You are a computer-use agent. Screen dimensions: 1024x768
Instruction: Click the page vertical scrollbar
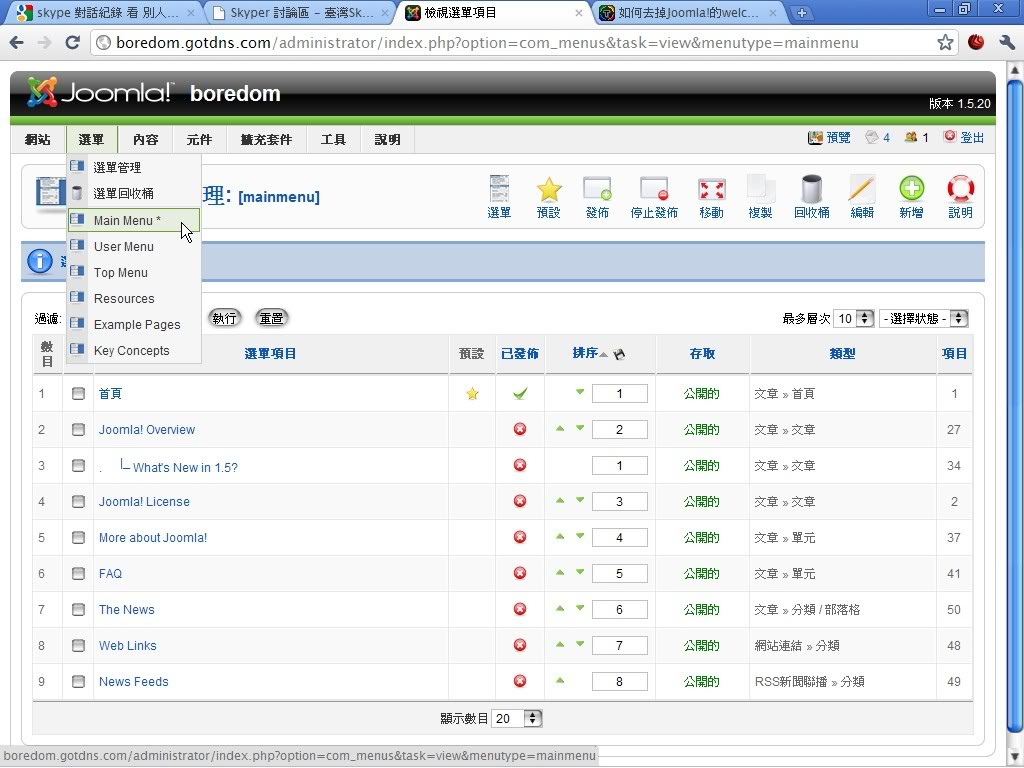tap(1014, 405)
